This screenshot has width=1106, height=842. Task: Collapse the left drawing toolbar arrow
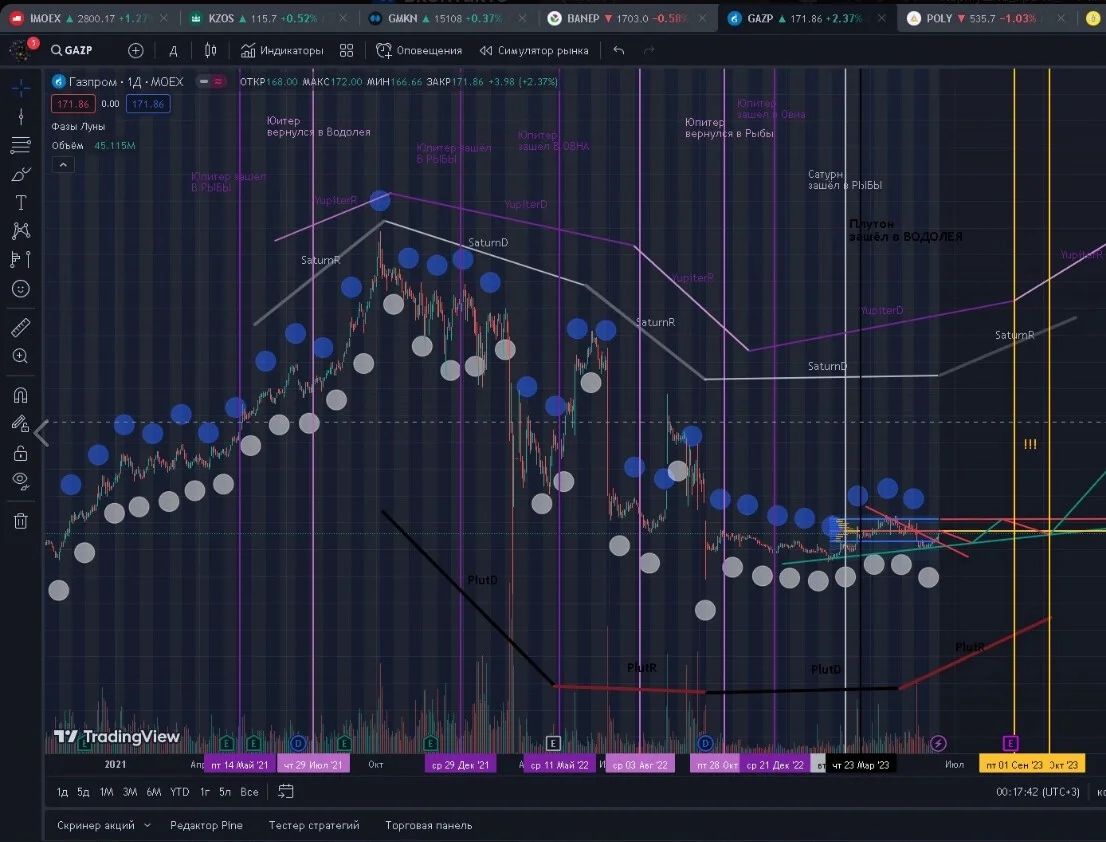pos(42,433)
